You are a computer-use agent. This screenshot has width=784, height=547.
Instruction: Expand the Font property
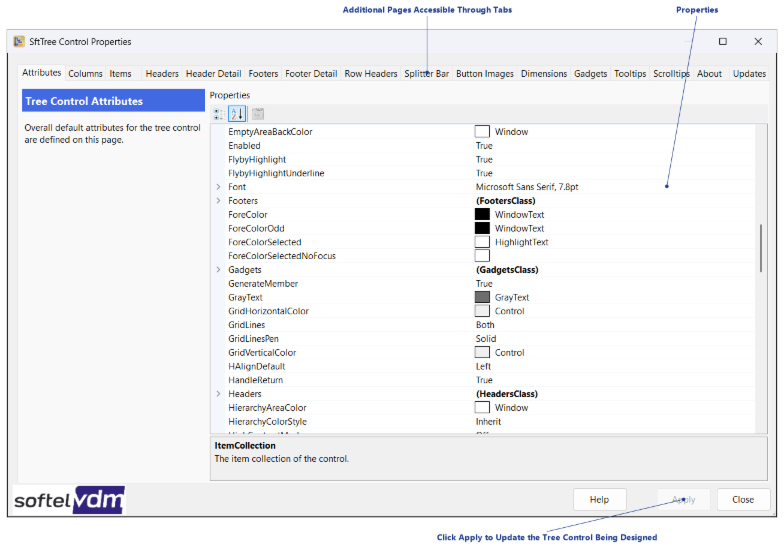click(x=218, y=187)
